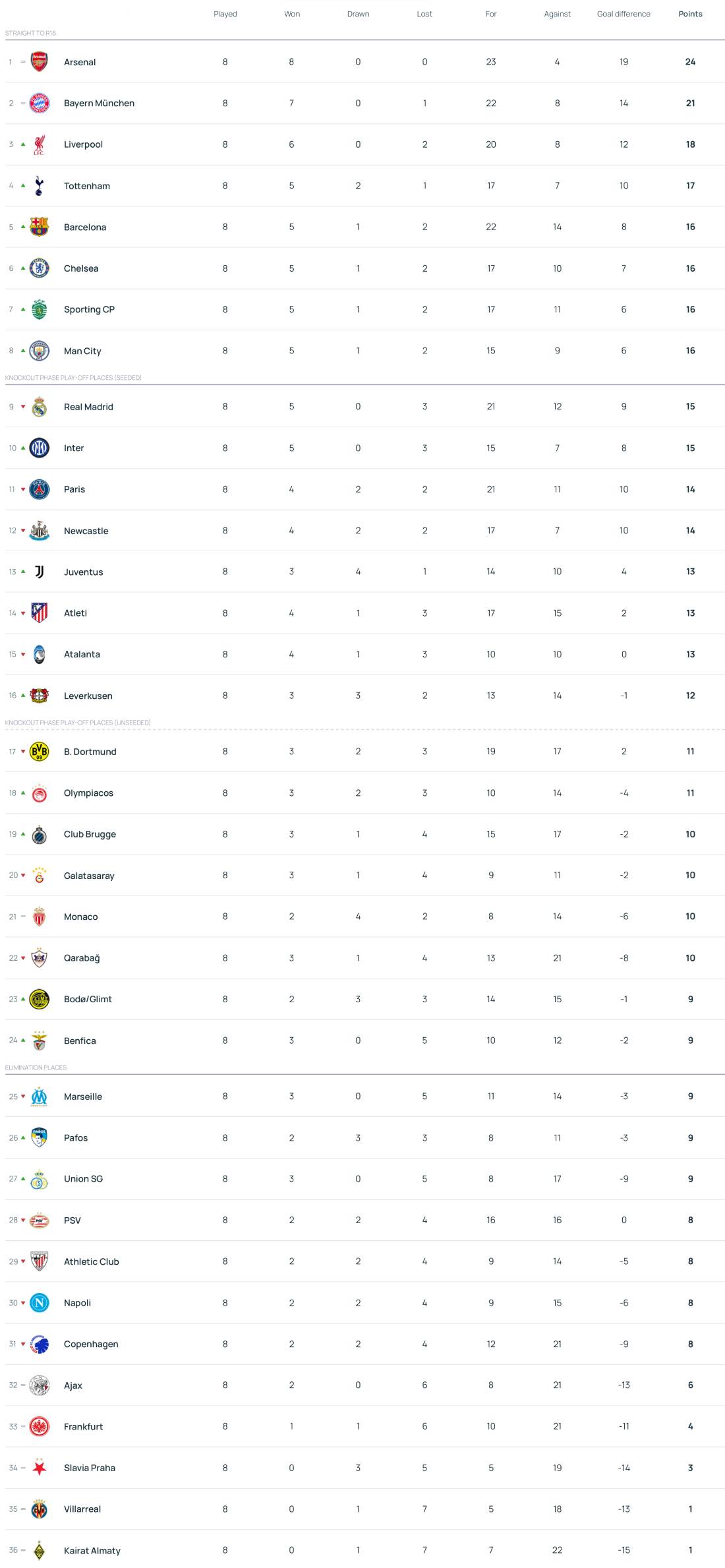
Task: Click Man City's green up position arrow
Action: (23, 351)
